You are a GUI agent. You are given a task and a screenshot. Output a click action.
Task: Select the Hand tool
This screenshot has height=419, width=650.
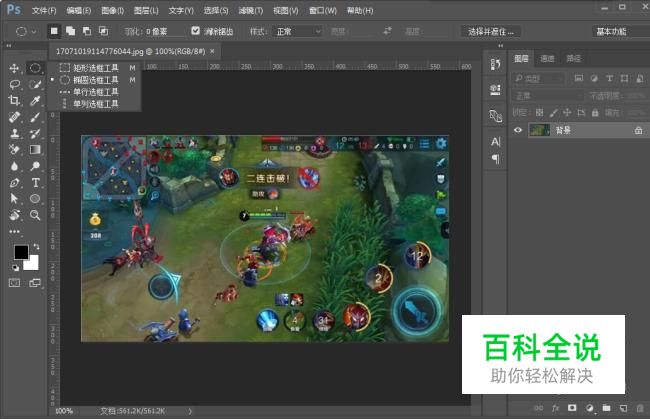click(x=14, y=215)
